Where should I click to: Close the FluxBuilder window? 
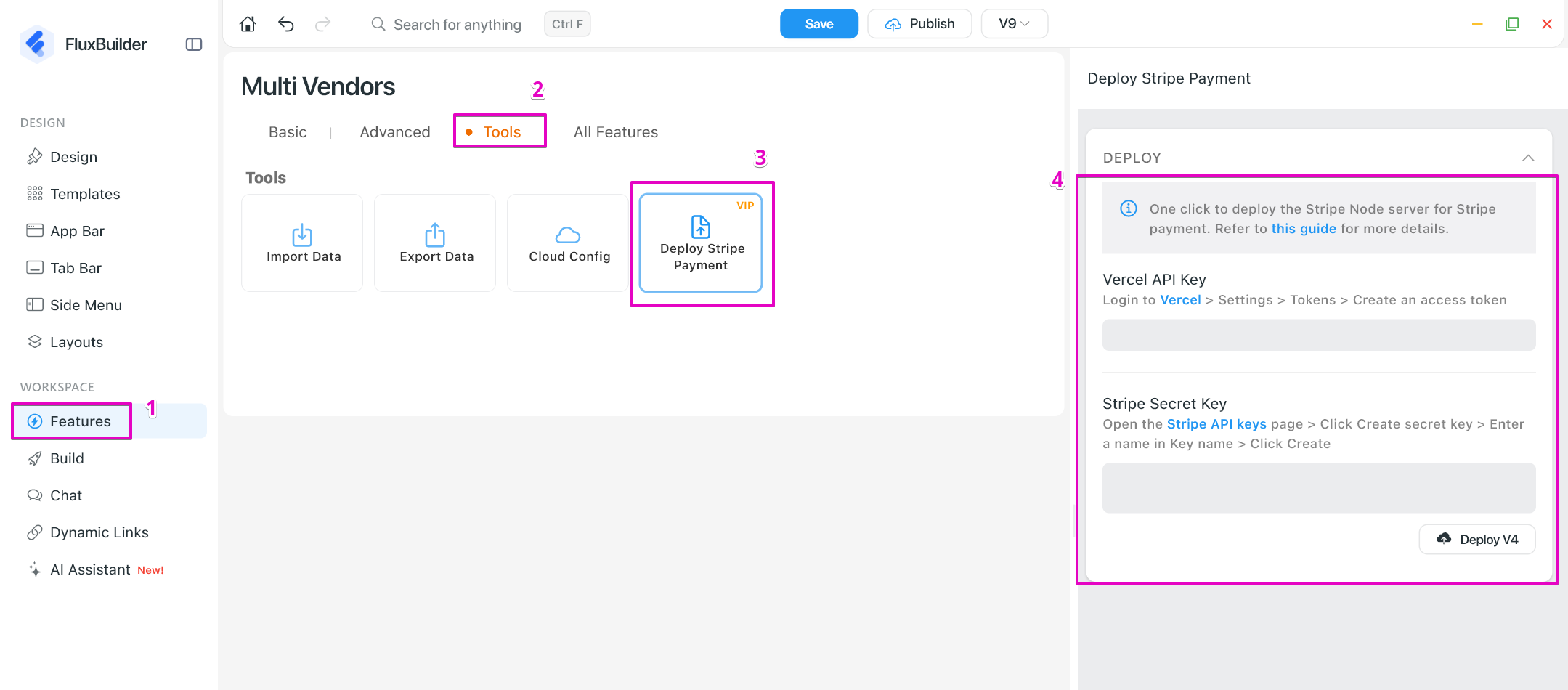click(1547, 24)
